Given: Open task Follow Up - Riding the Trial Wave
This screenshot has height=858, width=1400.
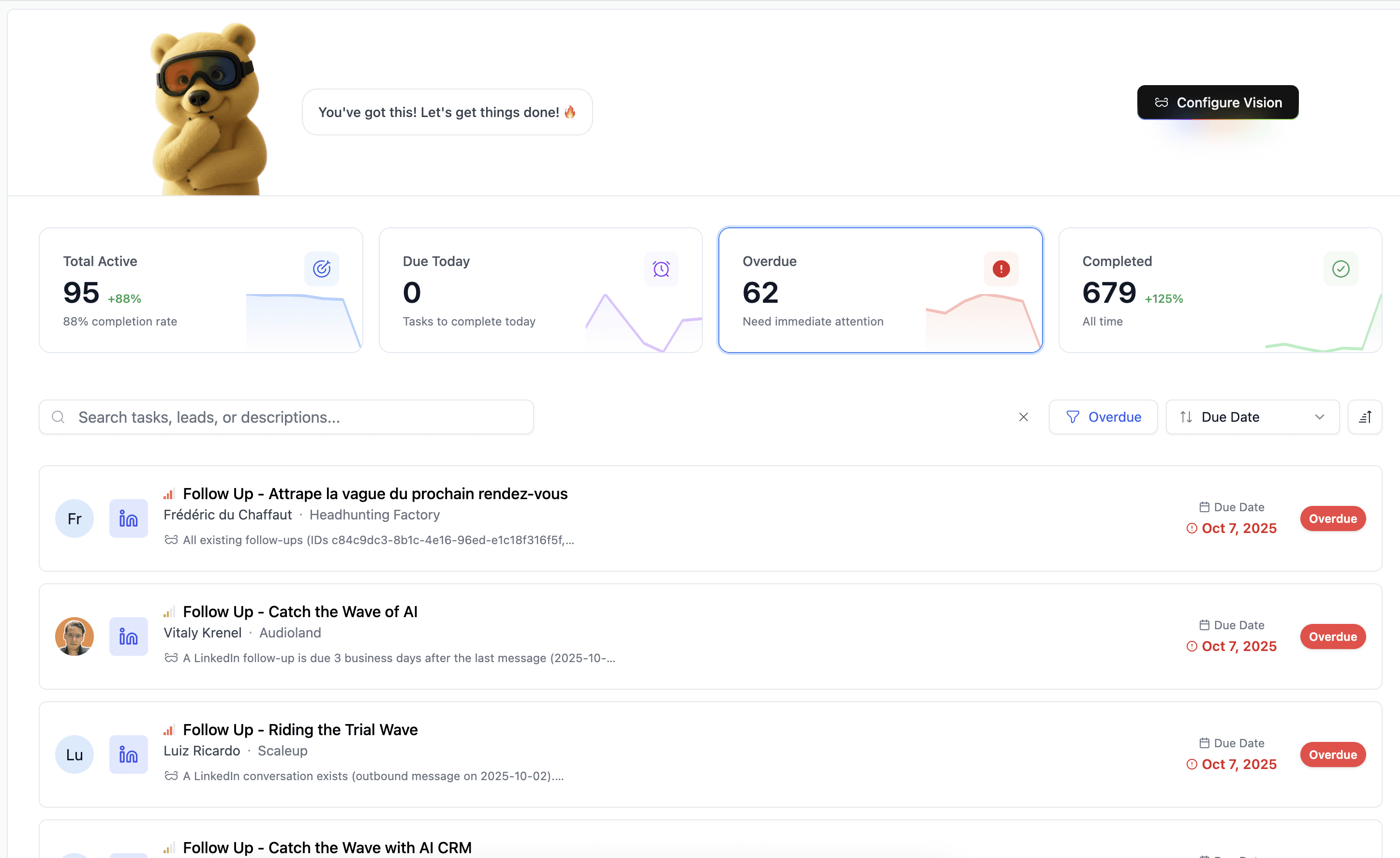Looking at the screenshot, I should click(x=300, y=730).
